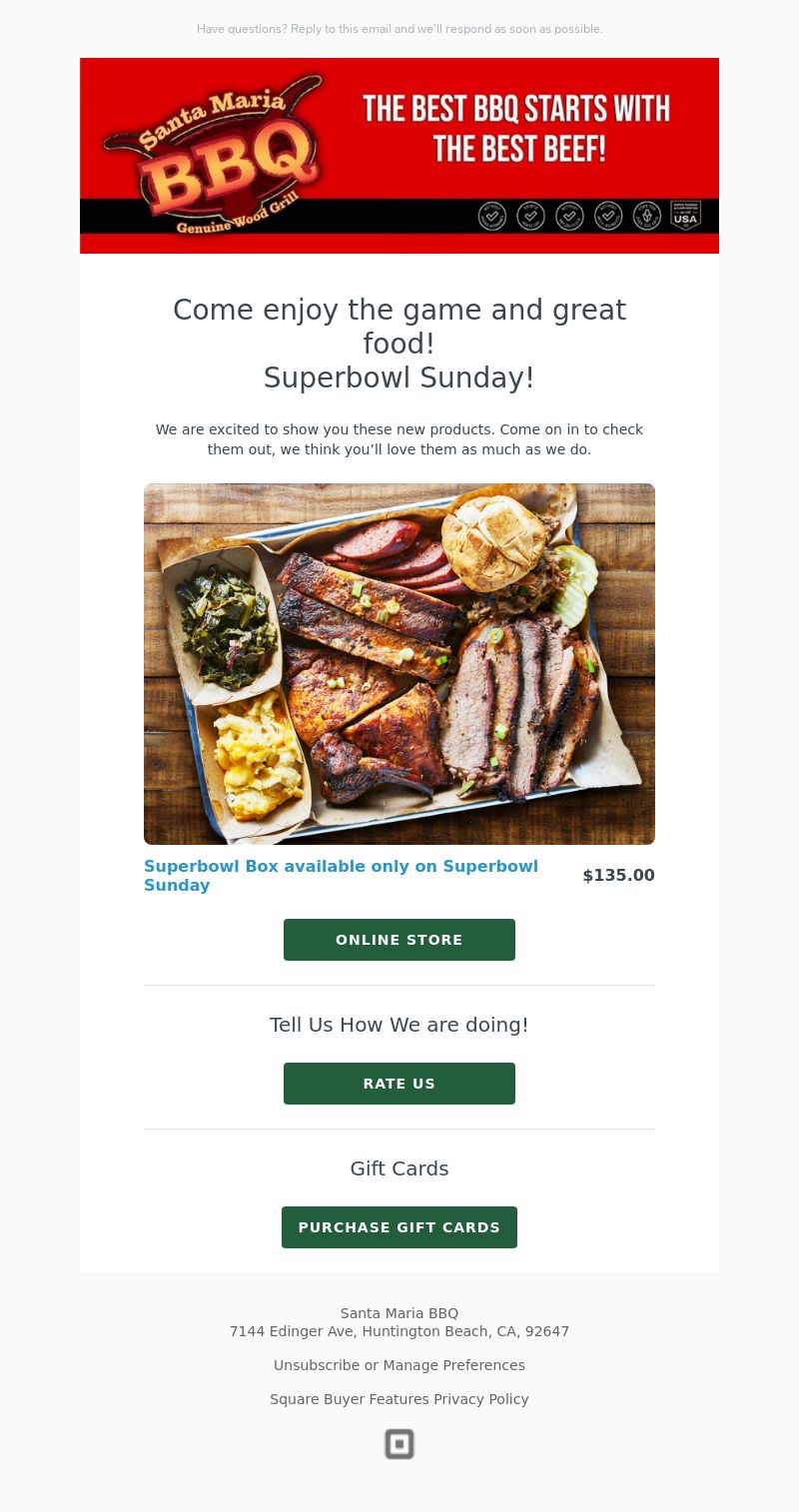
Task: Open the Superbowl Box product title link
Action: [x=342, y=876]
